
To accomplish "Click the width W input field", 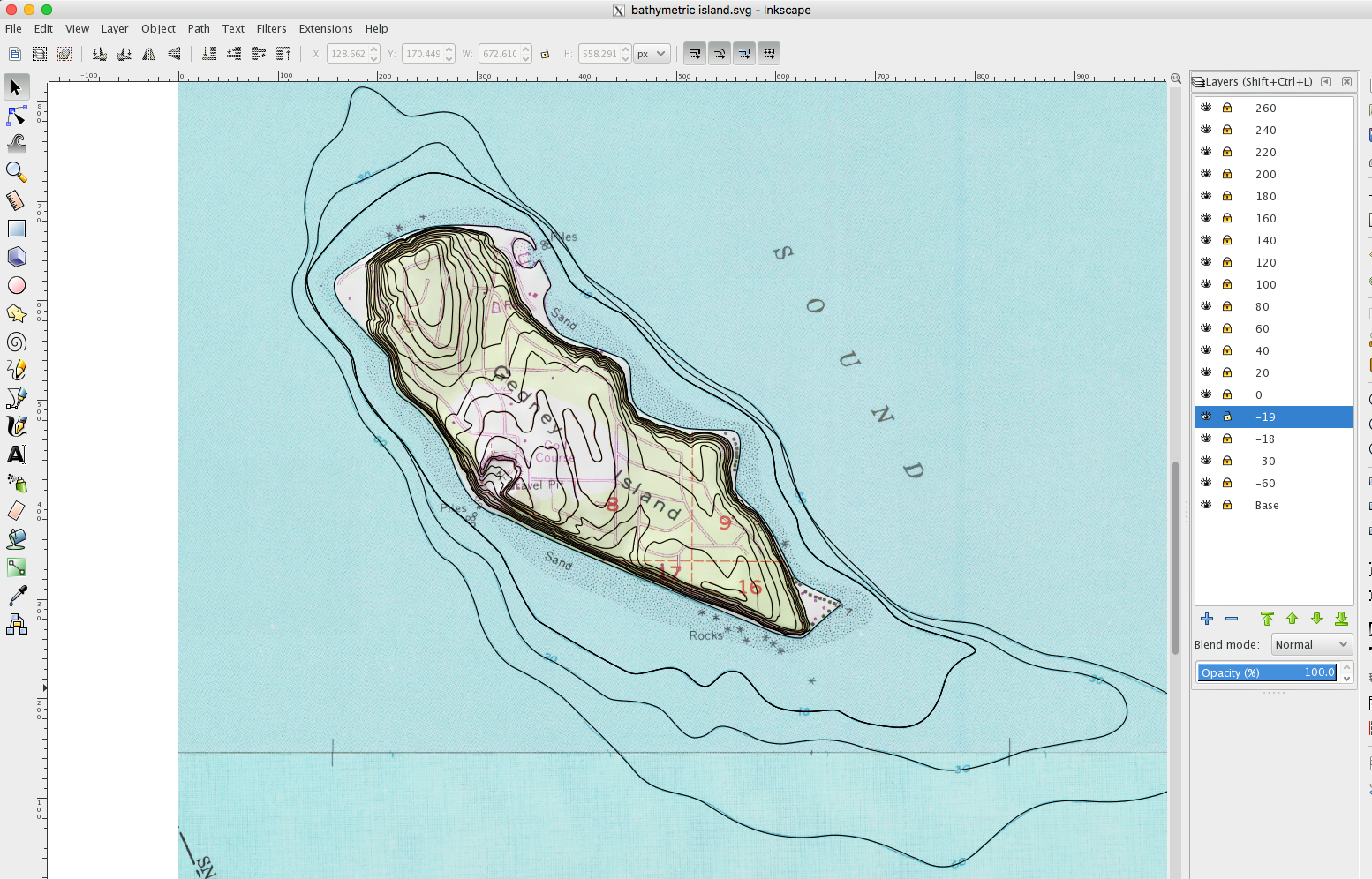I will pos(500,54).
